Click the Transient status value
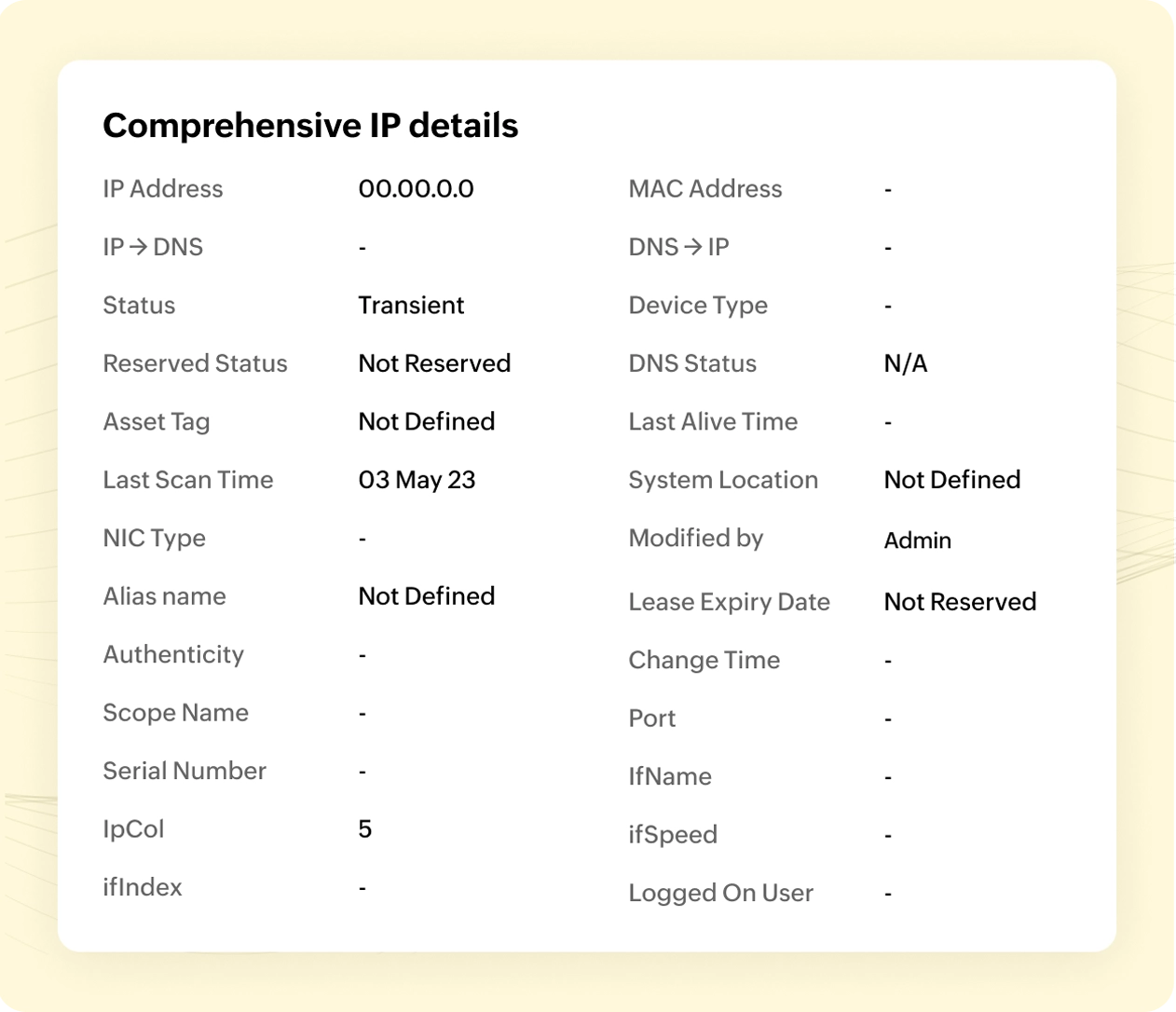This screenshot has height=1012, width=1176. [x=411, y=306]
